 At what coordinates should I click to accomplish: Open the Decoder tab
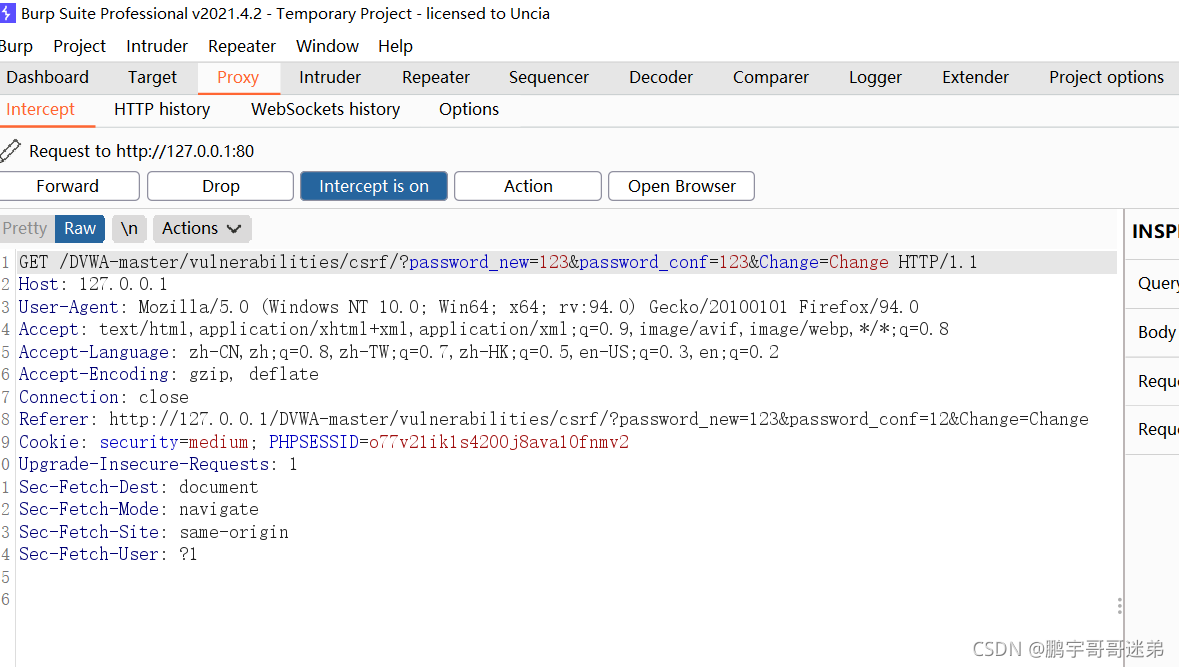[661, 77]
